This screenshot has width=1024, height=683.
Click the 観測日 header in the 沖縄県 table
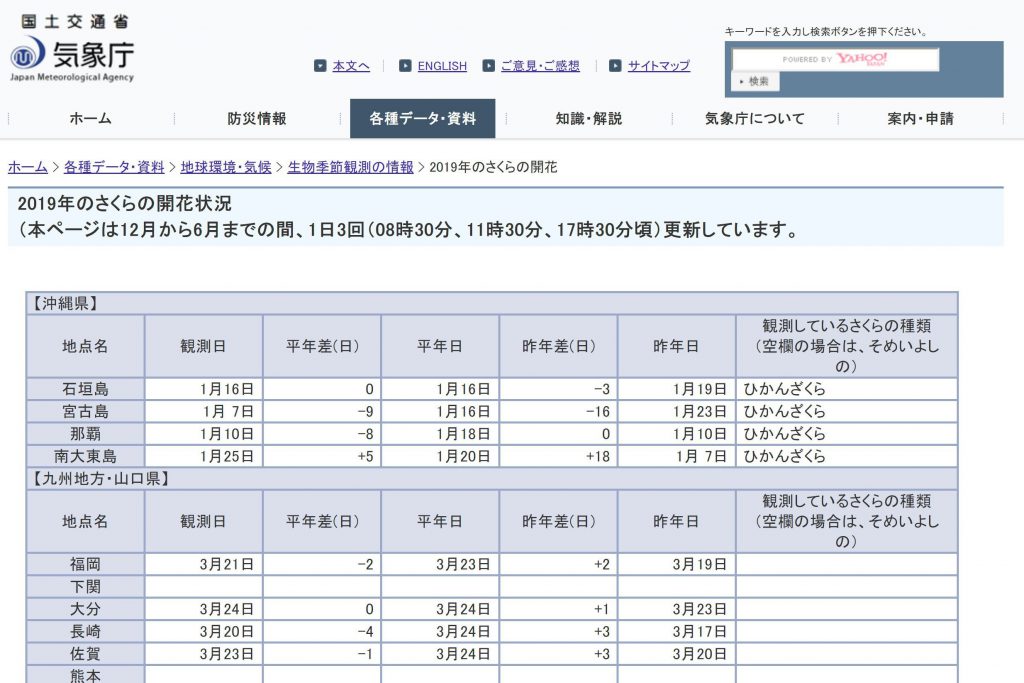[x=203, y=346]
